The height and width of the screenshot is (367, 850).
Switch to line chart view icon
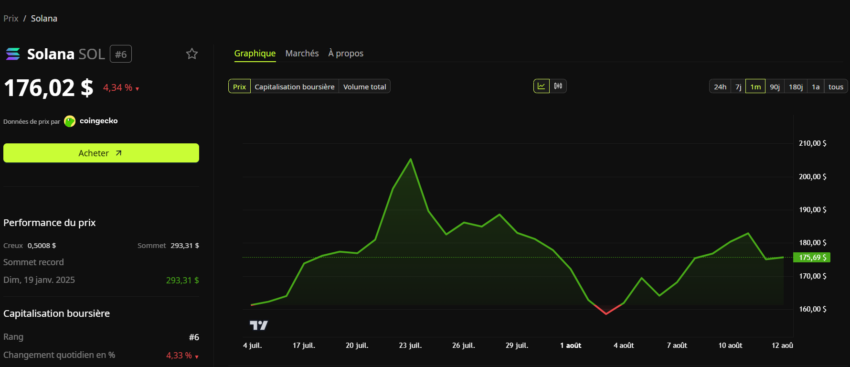pos(541,86)
